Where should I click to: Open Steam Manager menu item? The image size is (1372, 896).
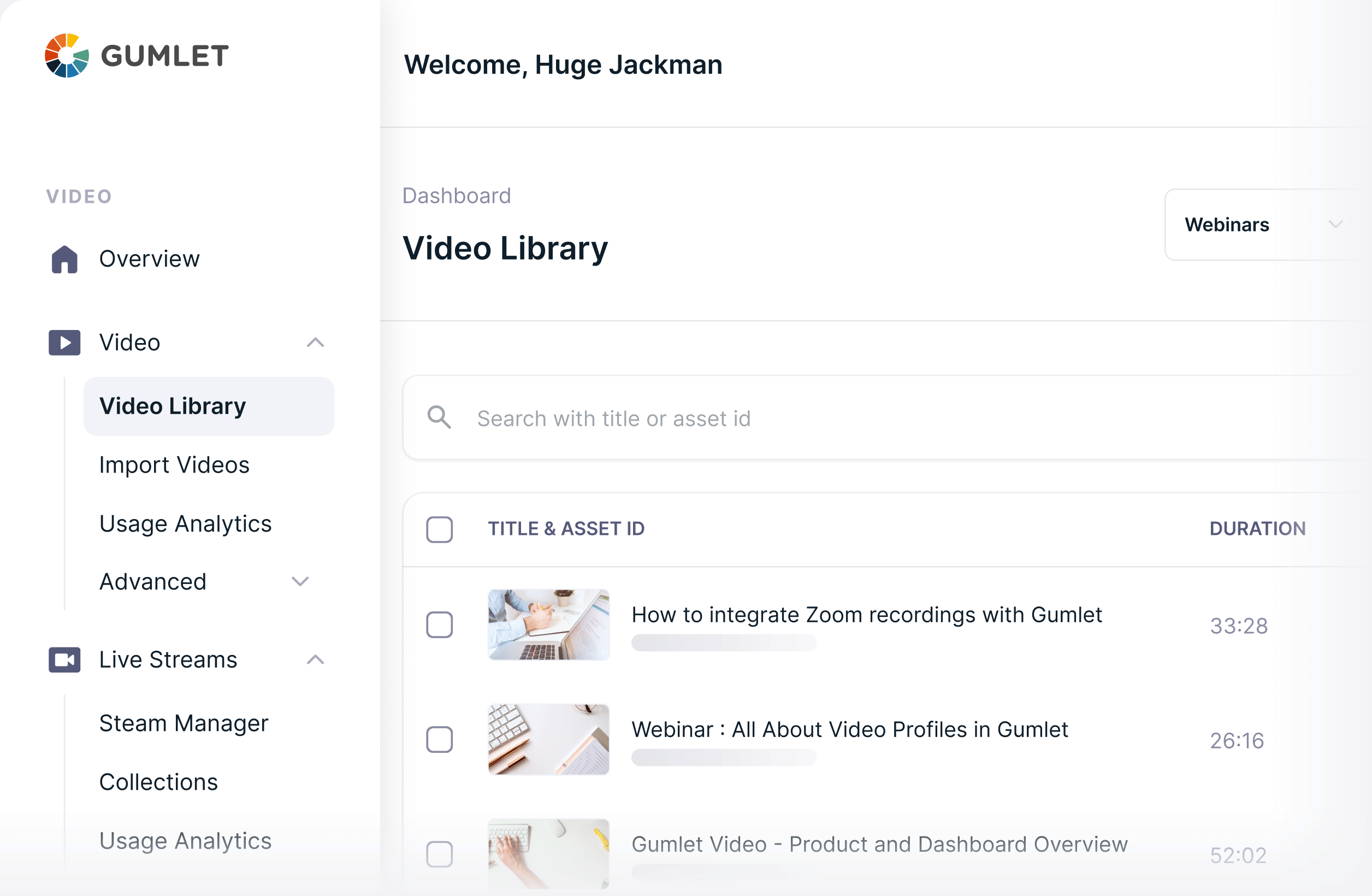pos(184,723)
